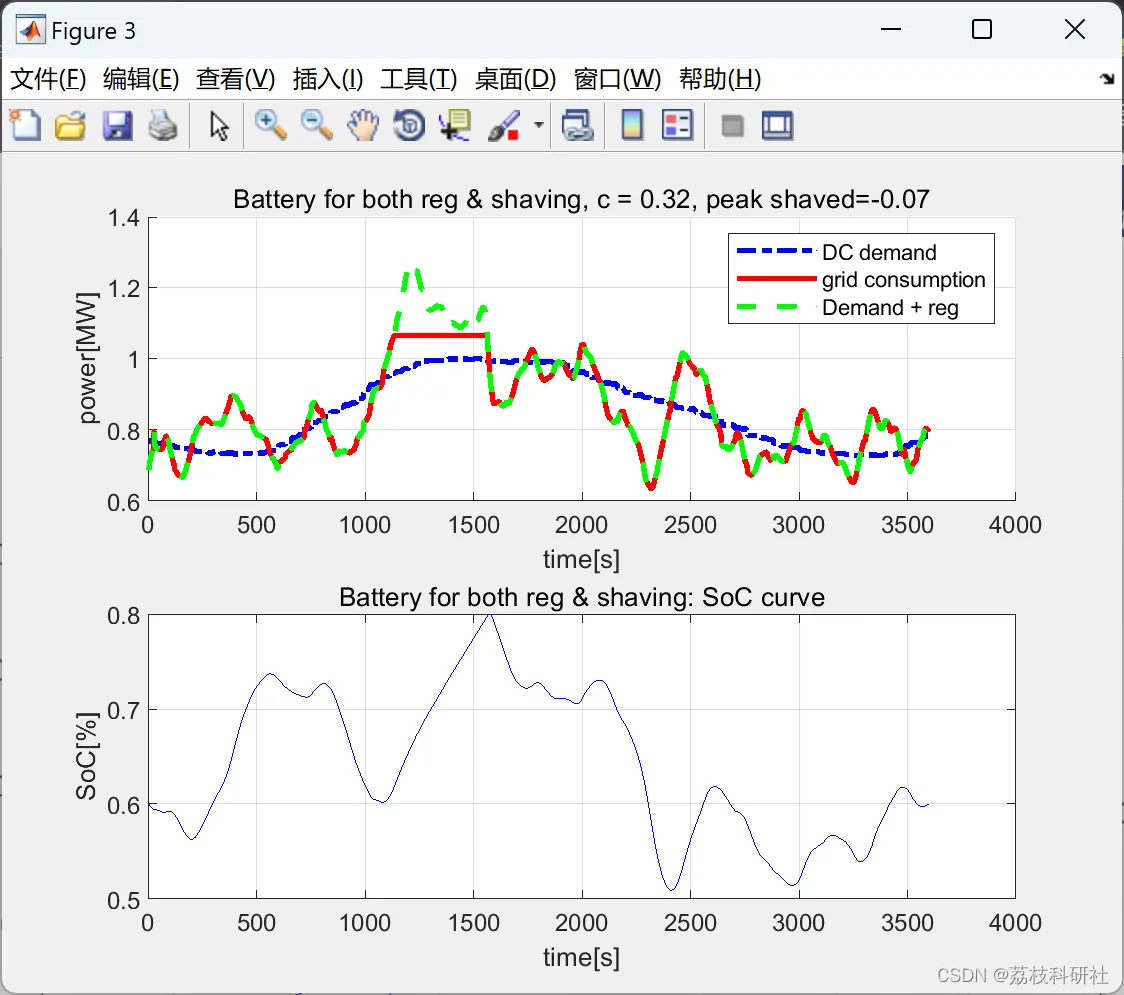Dock the figure using the corner arrow
1124x995 pixels.
(x=1108, y=79)
